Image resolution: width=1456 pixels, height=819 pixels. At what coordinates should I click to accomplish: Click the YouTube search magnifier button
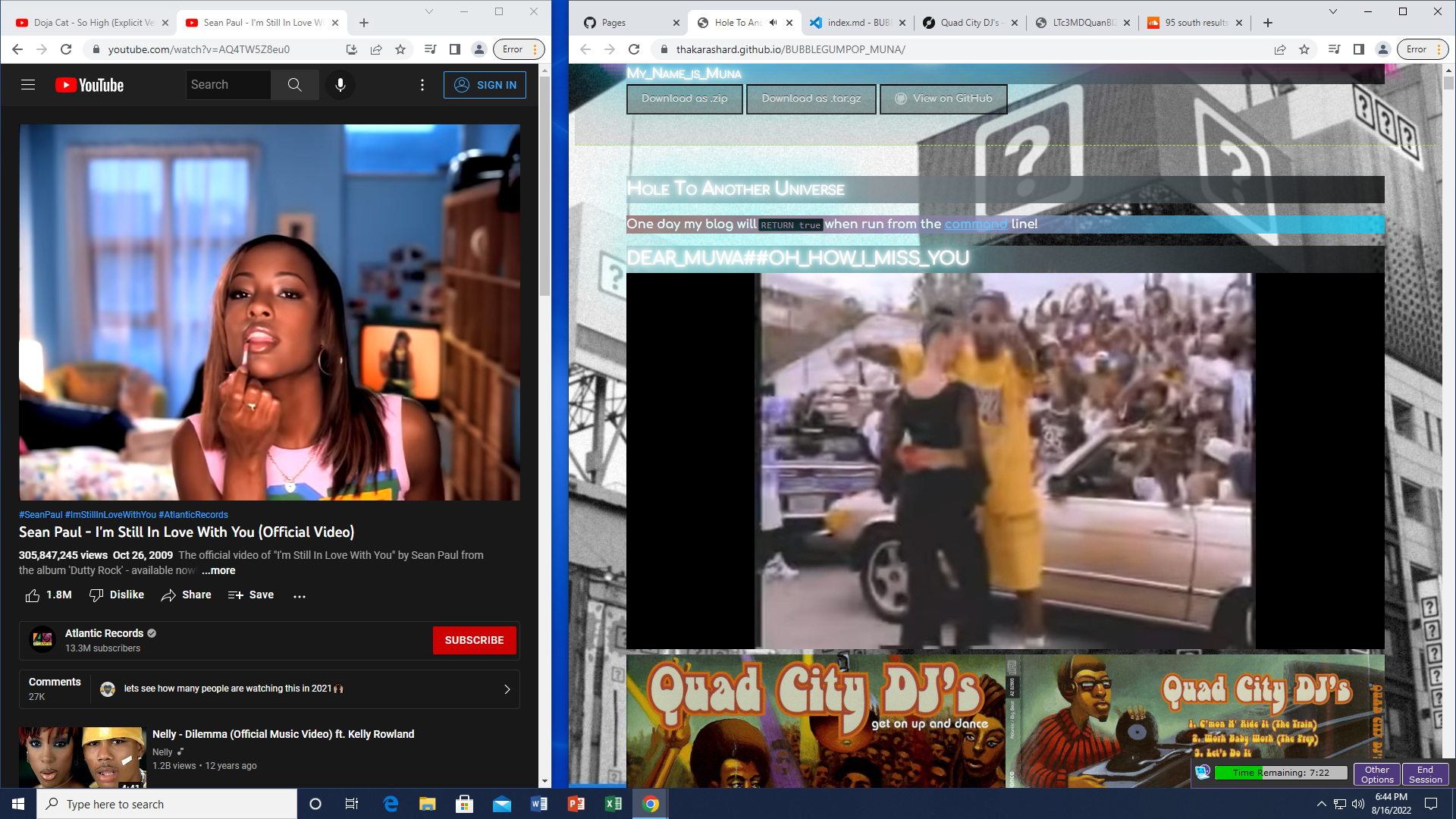295,85
